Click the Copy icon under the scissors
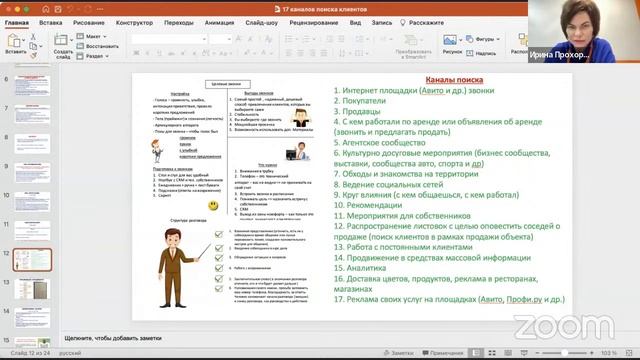640x360 pixels. 33,46
